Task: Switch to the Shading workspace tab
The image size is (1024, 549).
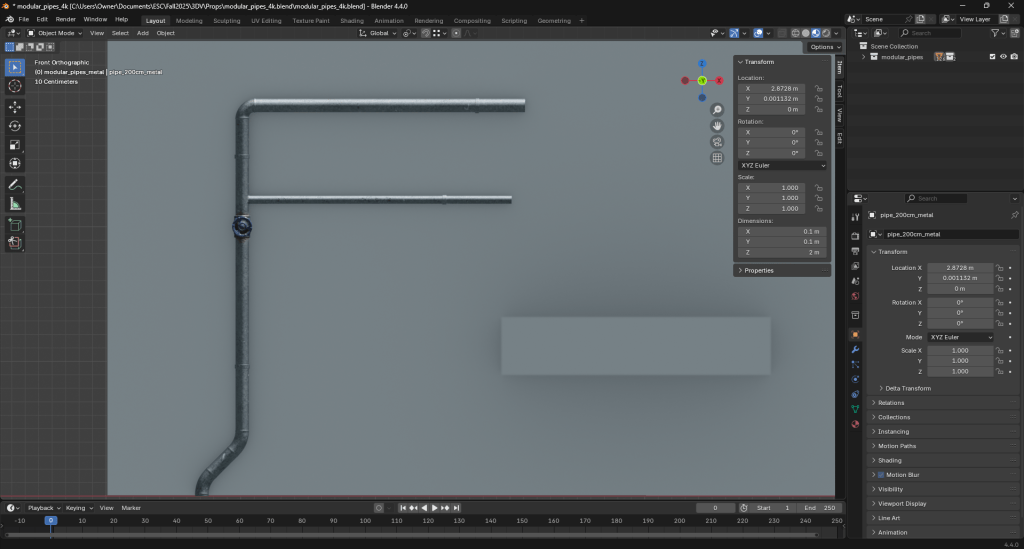Action: pos(352,20)
